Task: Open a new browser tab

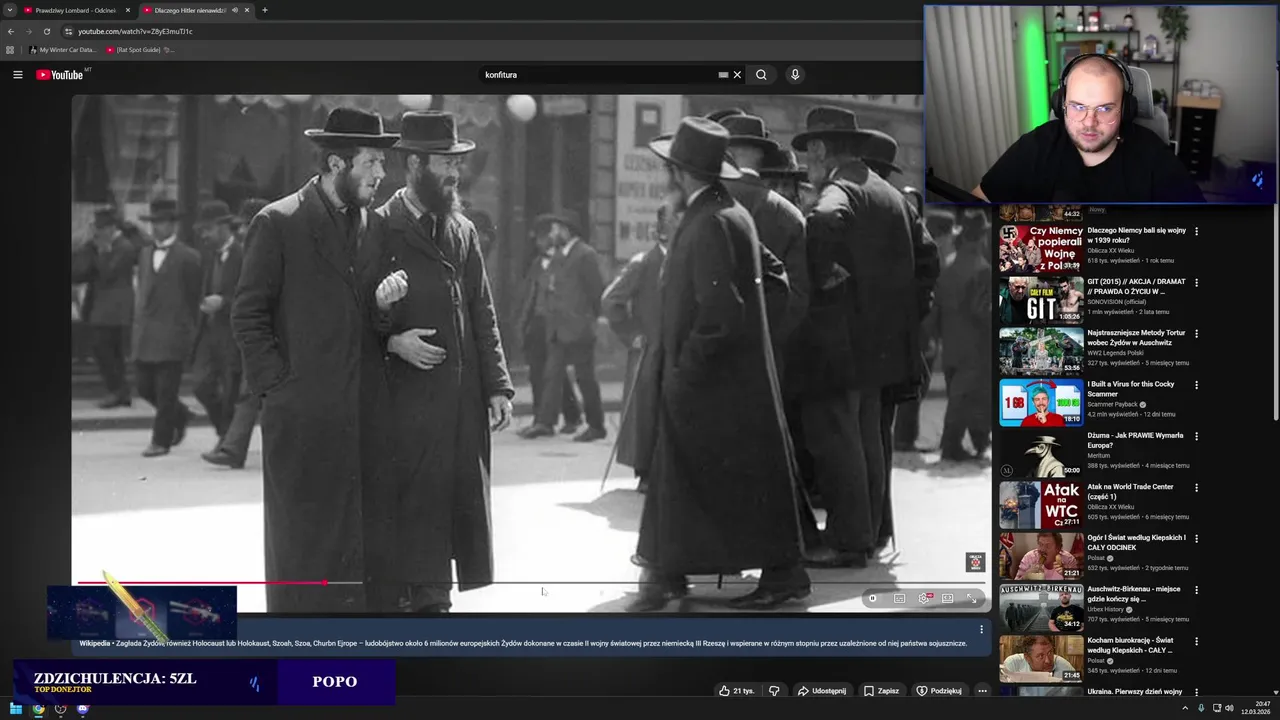Action: [x=264, y=10]
